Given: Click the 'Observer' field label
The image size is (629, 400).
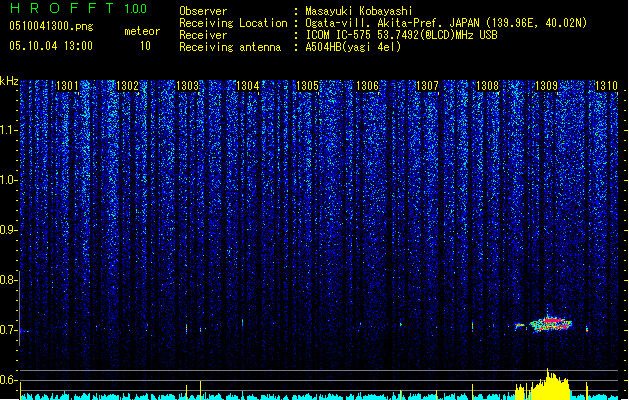Looking at the screenshot, I should (x=203, y=11).
